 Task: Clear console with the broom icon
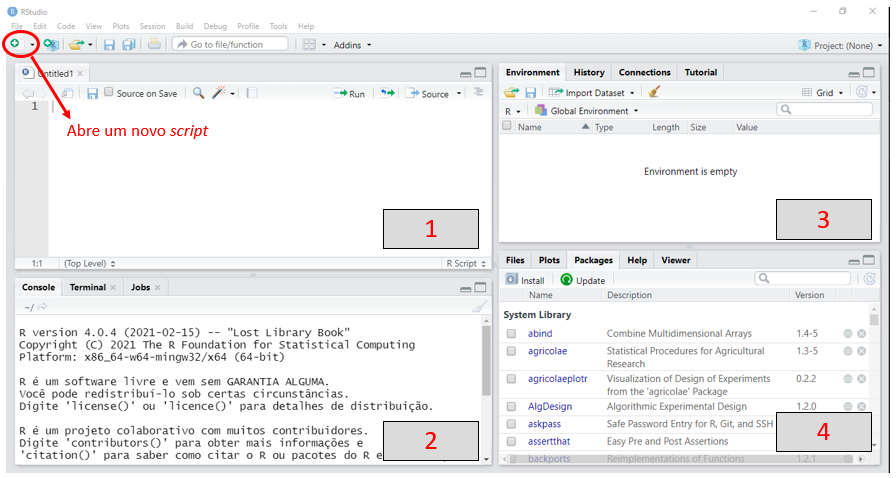click(x=479, y=307)
